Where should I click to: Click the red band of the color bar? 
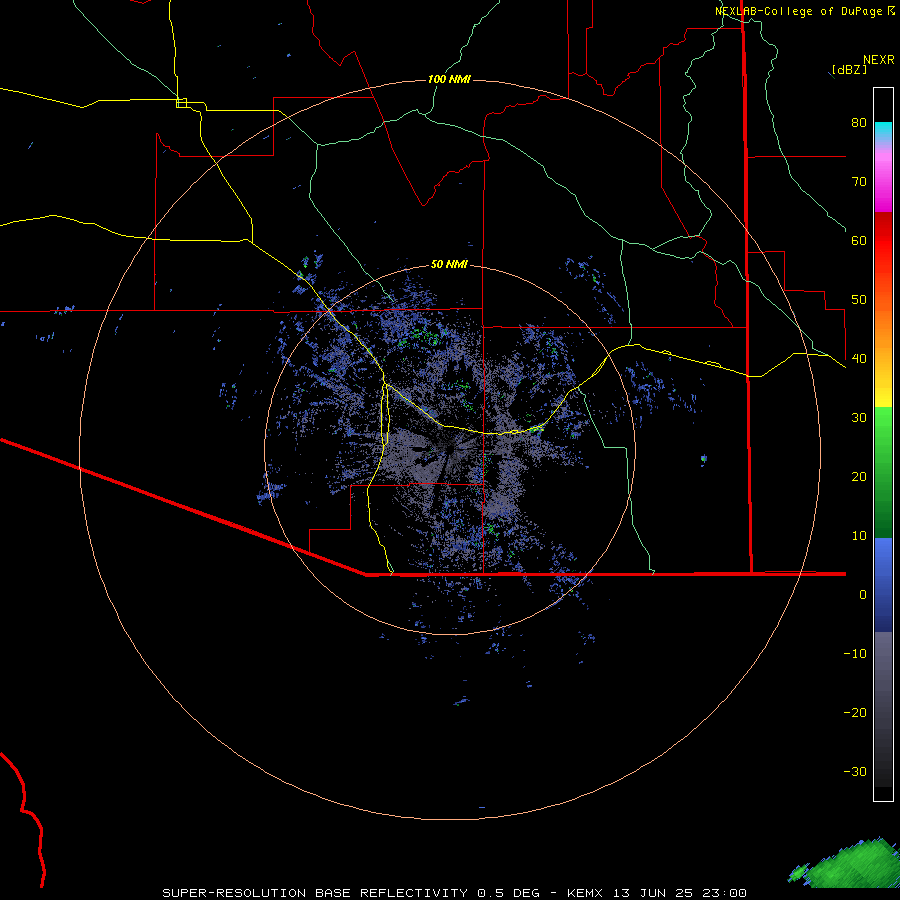tap(883, 241)
